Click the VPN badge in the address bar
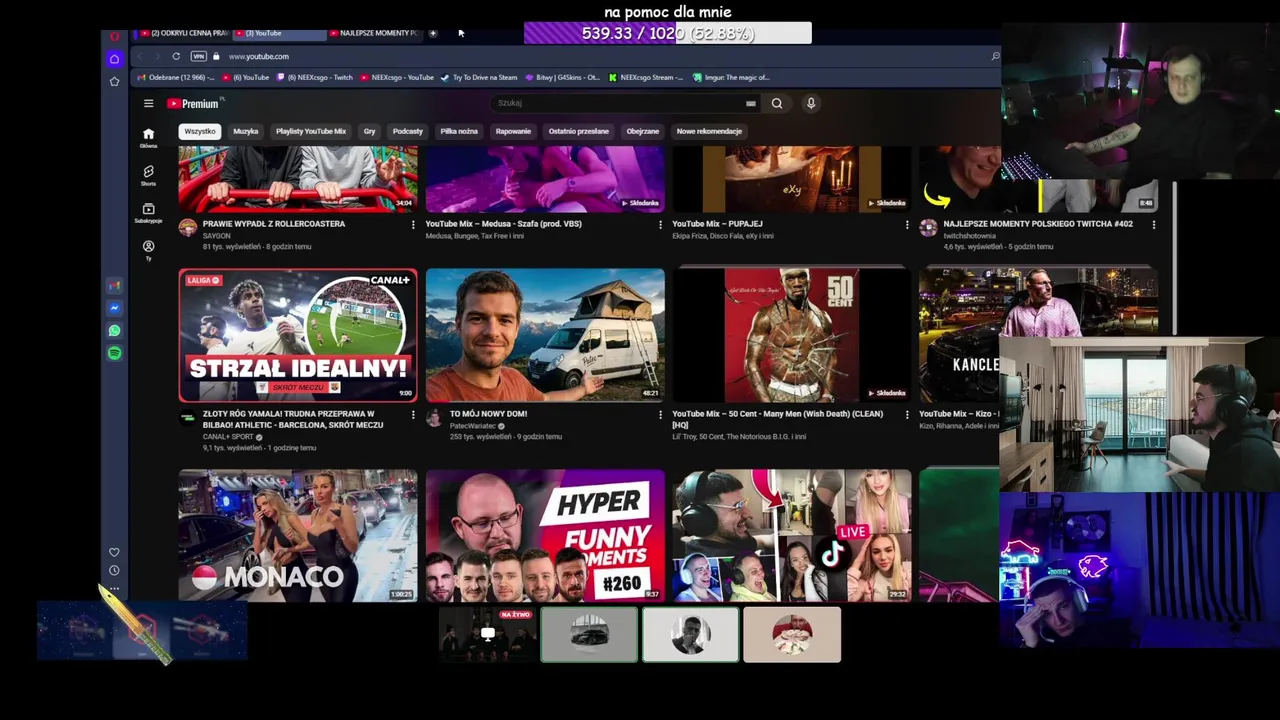This screenshot has width=1280, height=720. [x=198, y=56]
